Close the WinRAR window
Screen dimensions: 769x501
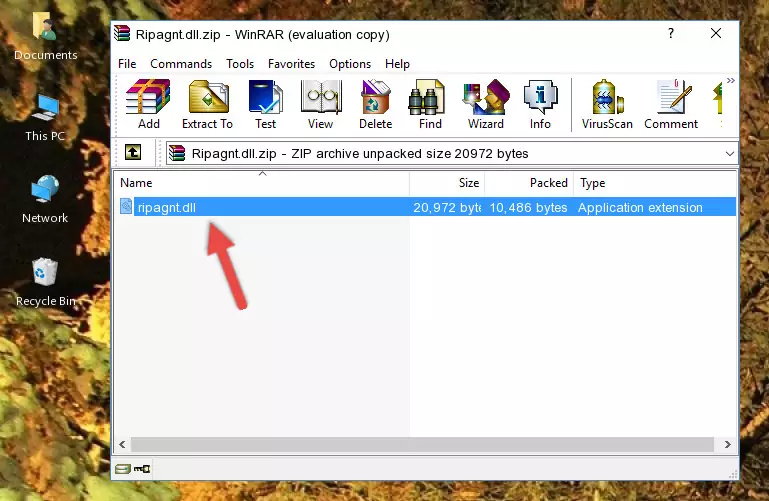pos(716,33)
